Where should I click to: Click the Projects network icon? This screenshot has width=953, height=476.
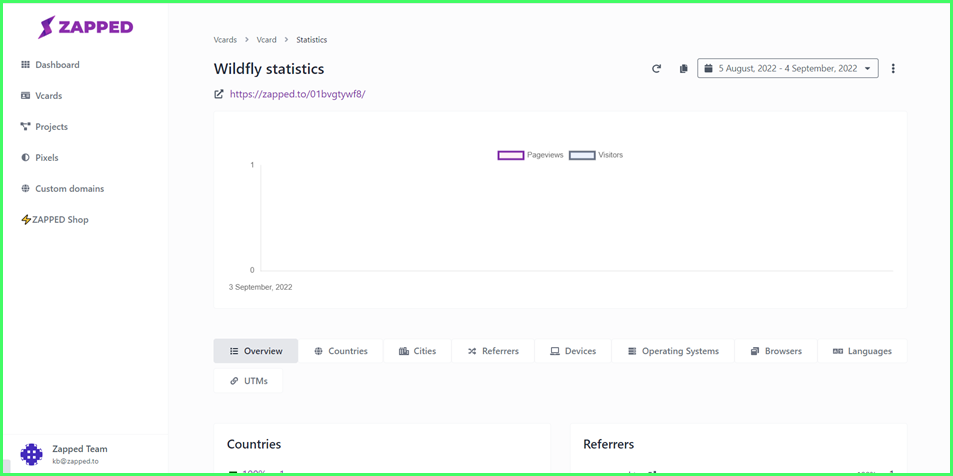point(26,126)
